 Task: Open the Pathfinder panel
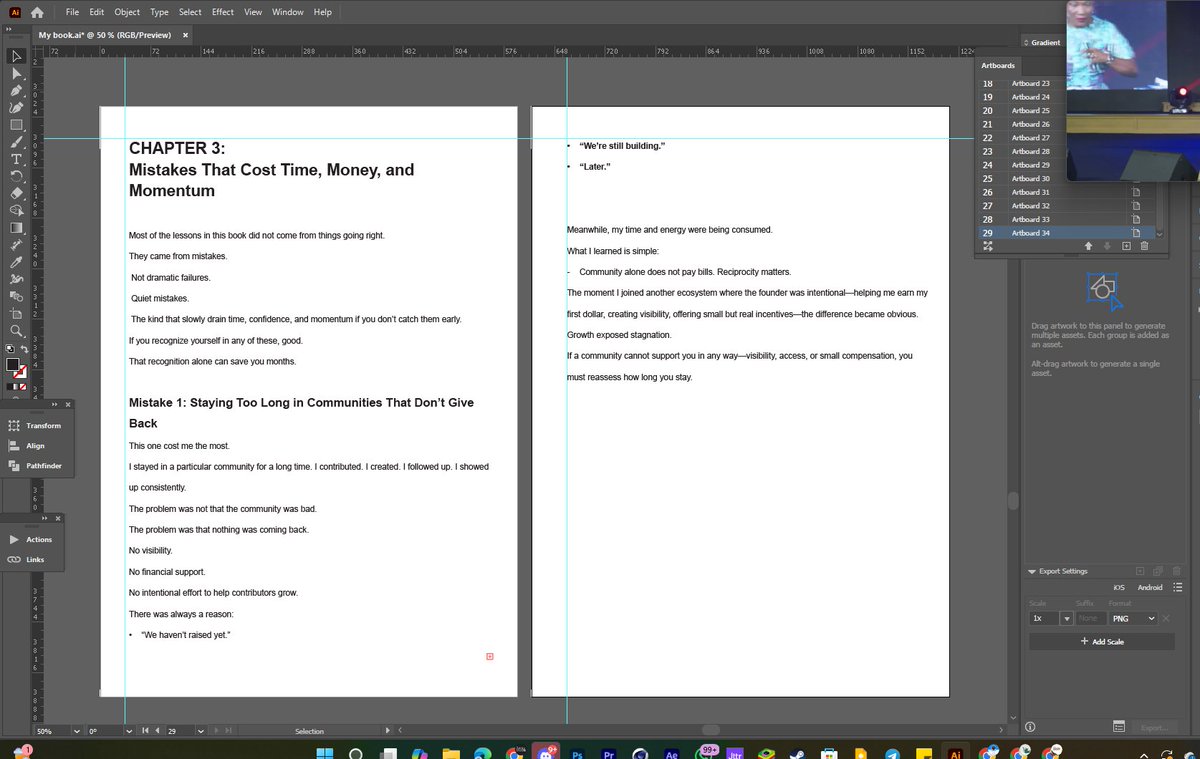coord(35,466)
